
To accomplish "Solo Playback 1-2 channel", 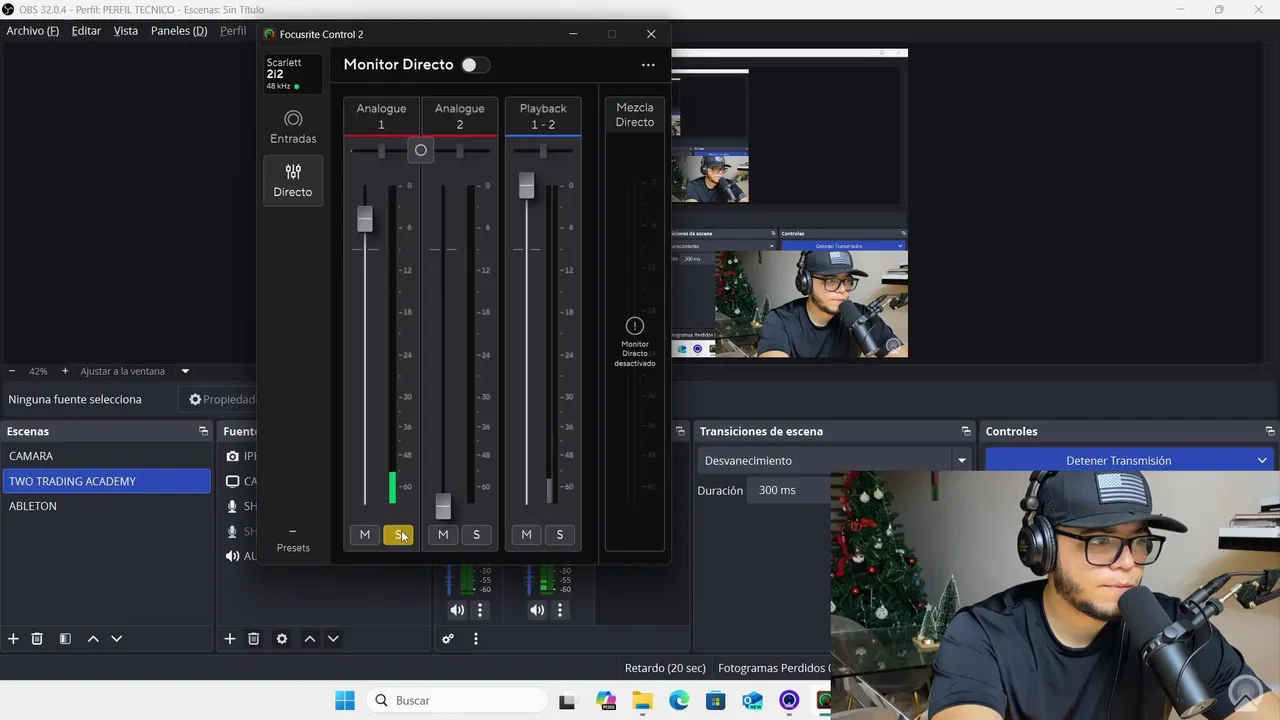I will [x=559, y=535].
